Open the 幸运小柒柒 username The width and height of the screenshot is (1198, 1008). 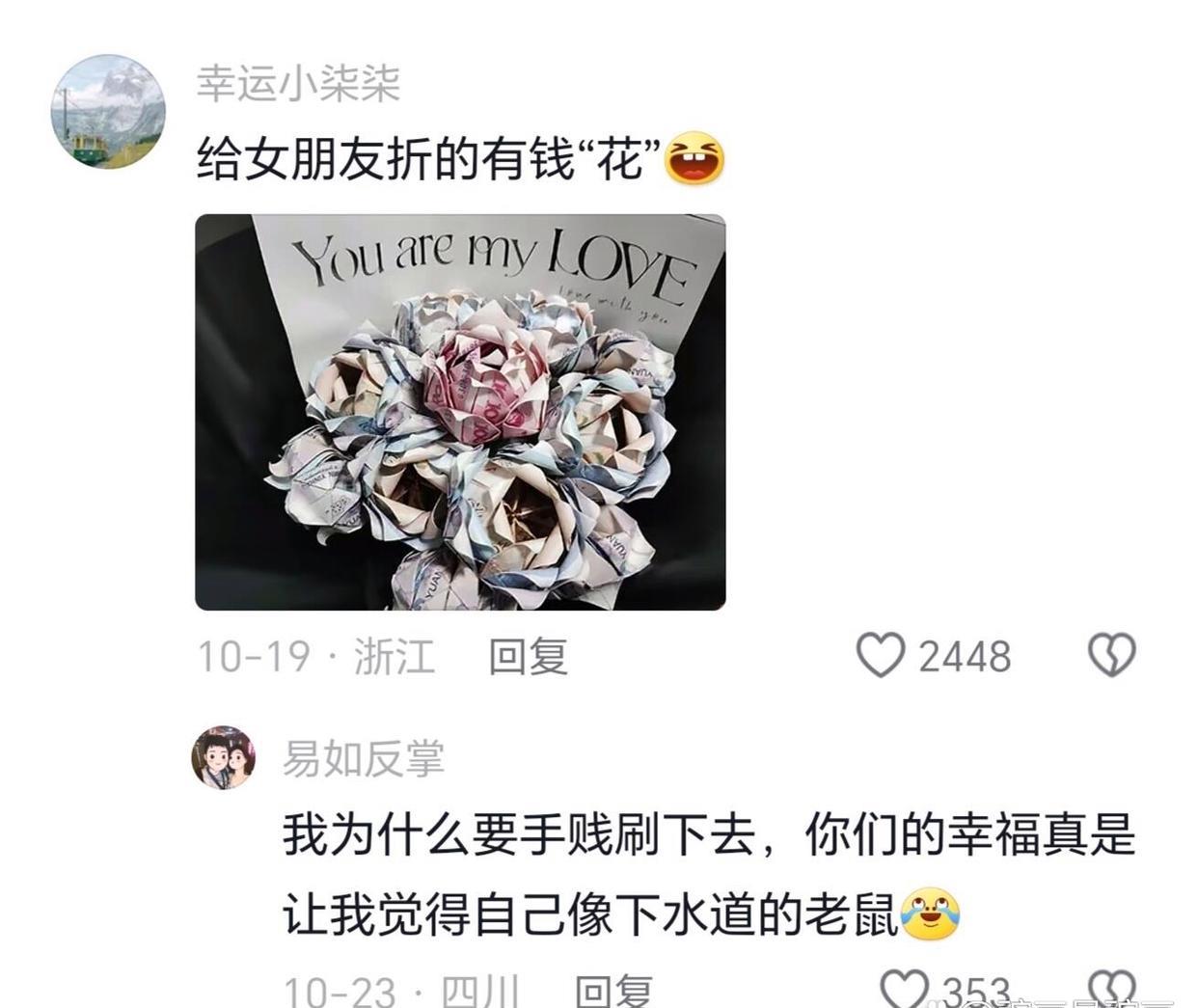point(298,84)
